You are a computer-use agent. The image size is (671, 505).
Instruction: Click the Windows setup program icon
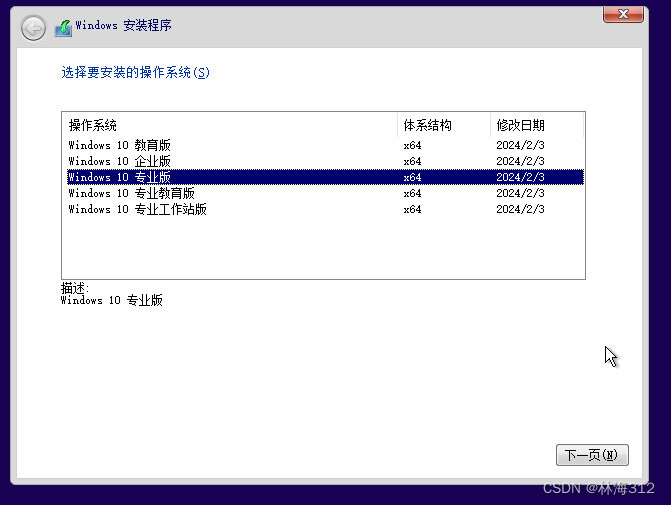pos(63,28)
